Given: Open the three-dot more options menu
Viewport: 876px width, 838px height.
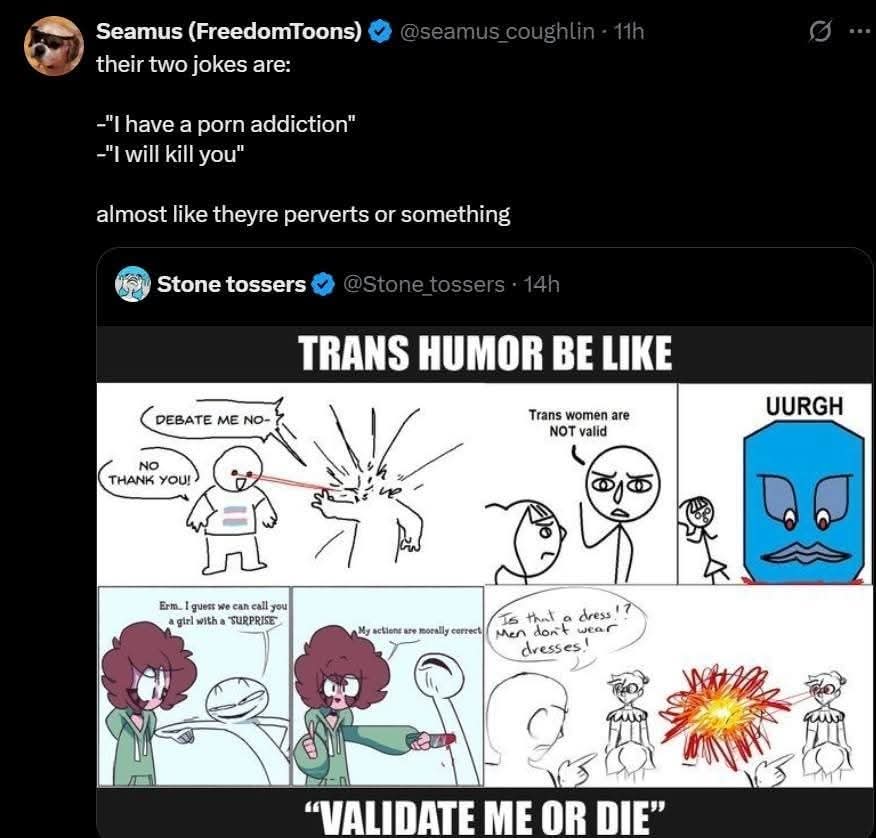Looking at the screenshot, I should [x=857, y=31].
